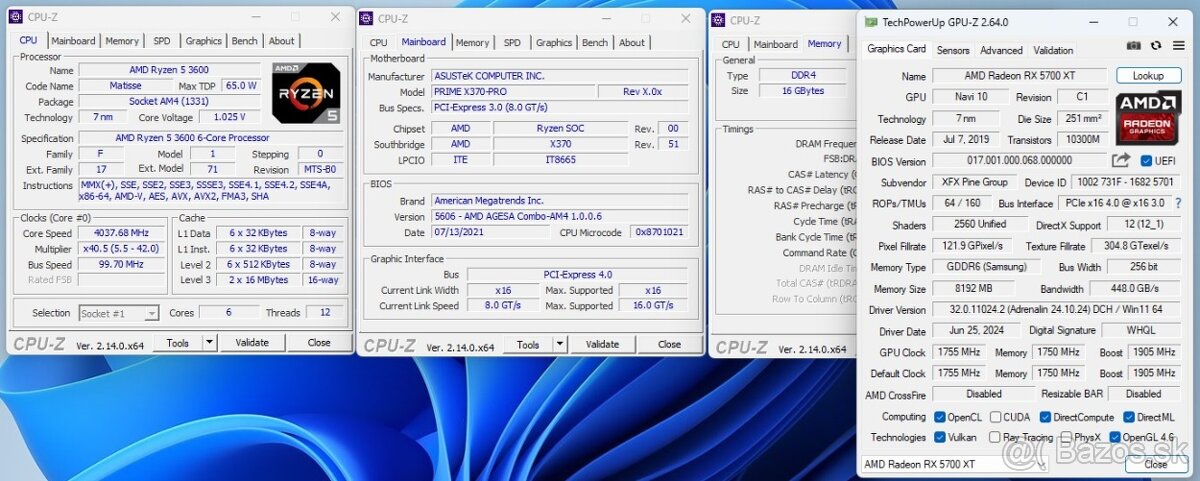Viewport: 1200px width, 481px height.
Task: Select the Graphics Card tab in GPU-Z
Action: click(x=896, y=49)
